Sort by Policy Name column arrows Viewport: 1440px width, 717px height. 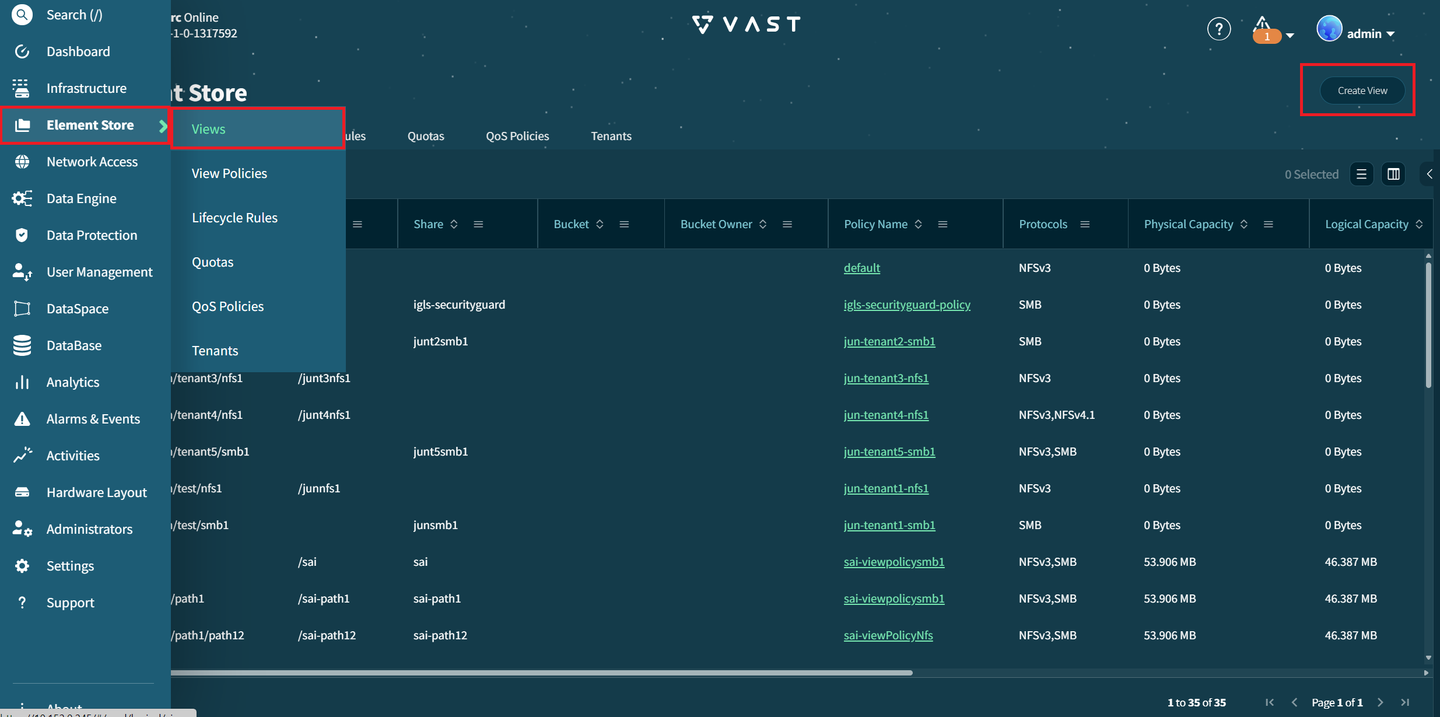(918, 224)
